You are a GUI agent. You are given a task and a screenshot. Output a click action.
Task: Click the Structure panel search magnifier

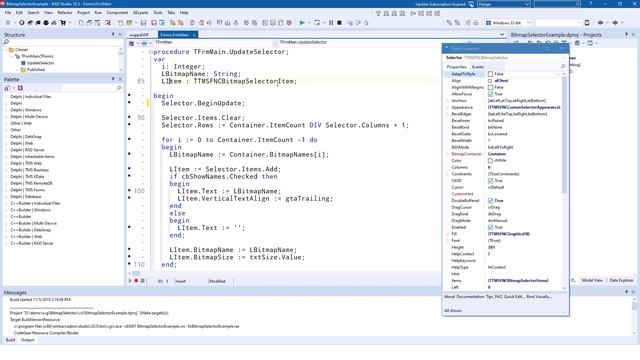6,42
